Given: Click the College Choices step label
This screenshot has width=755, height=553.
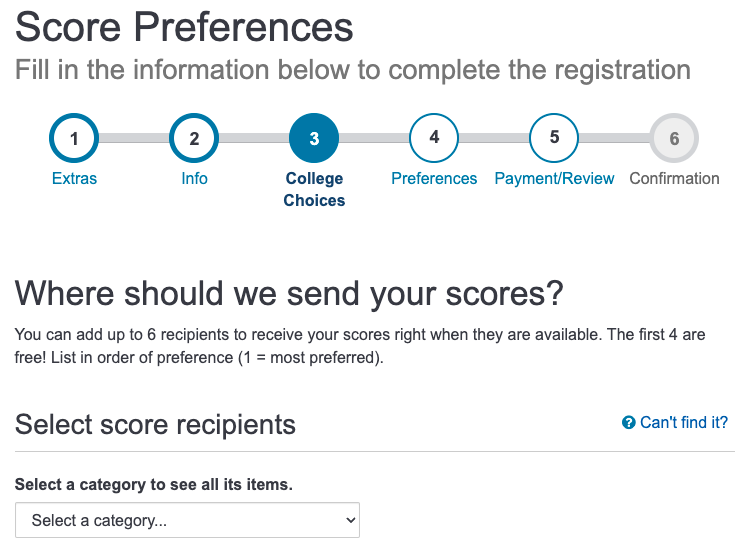Looking at the screenshot, I should [x=314, y=189].
